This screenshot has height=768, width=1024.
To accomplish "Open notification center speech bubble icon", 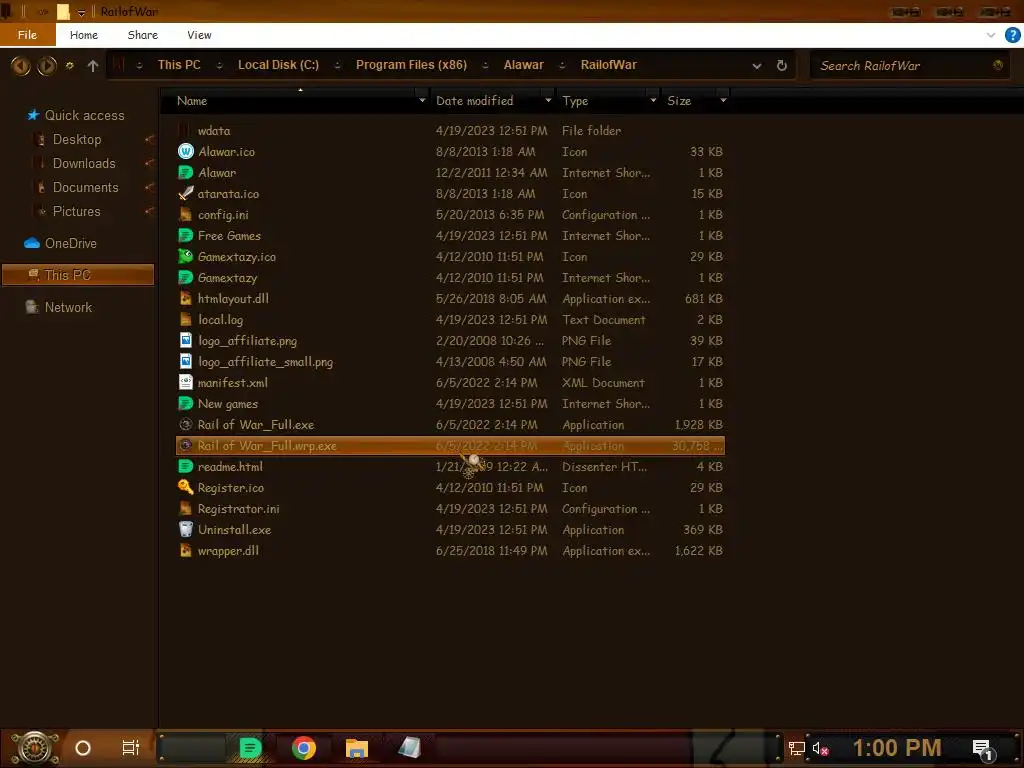I will pyautogui.click(x=982, y=748).
